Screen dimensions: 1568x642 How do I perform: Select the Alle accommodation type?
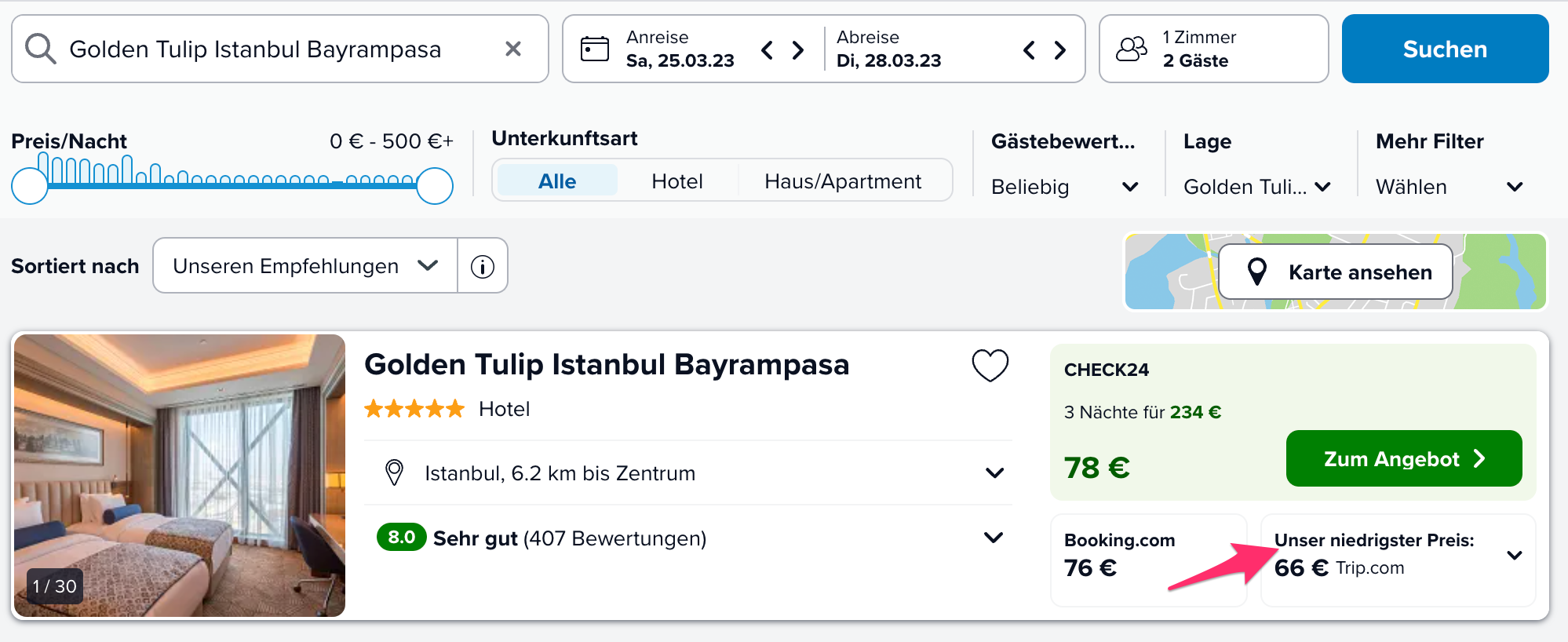click(557, 181)
